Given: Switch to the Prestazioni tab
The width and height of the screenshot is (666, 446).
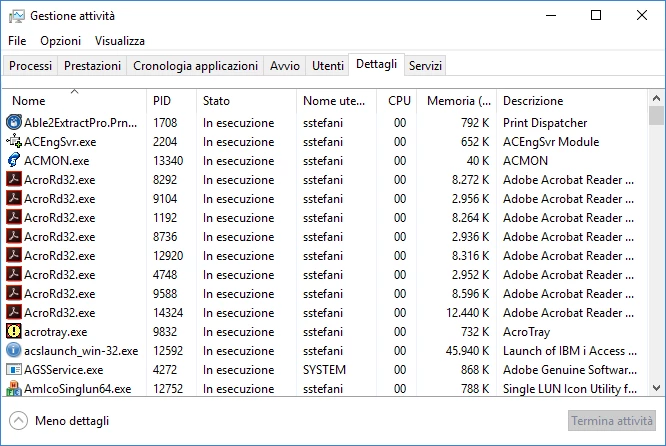Looking at the screenshot, I should [x=92, y=66].
